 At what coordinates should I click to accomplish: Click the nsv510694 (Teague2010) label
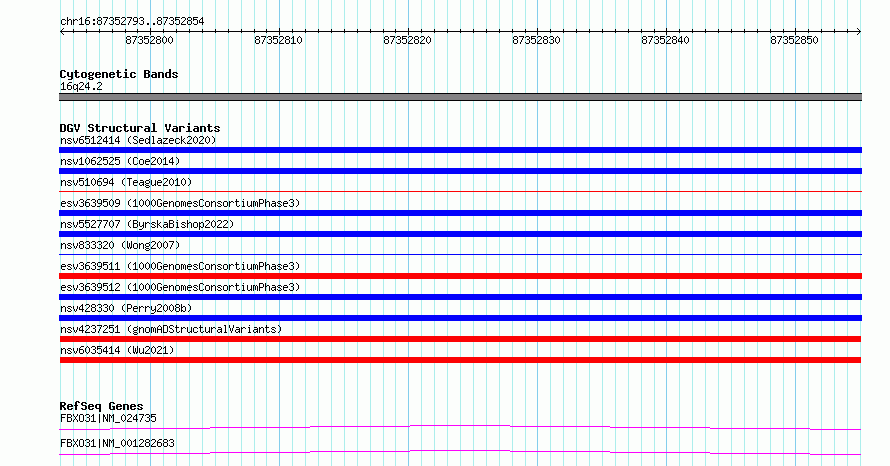[x=126, y=182]
